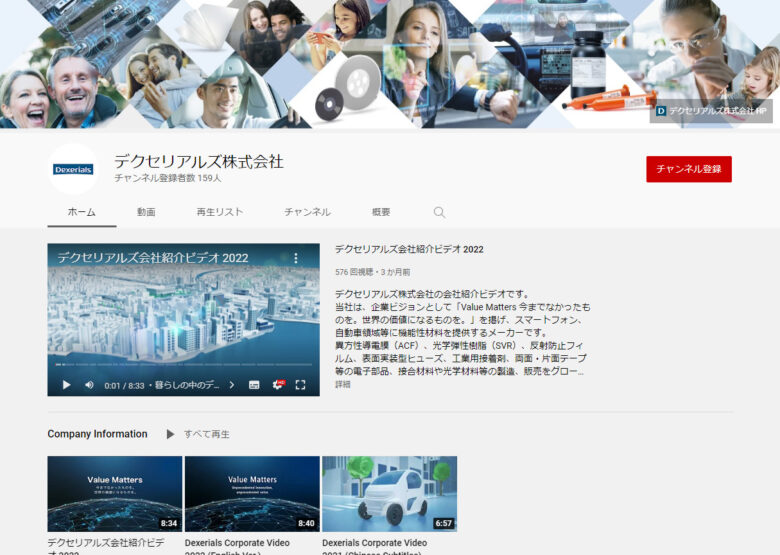This screenshot has height=555, width=780.
Task: Open the 再生リスト tab
Action: (220, 212)
